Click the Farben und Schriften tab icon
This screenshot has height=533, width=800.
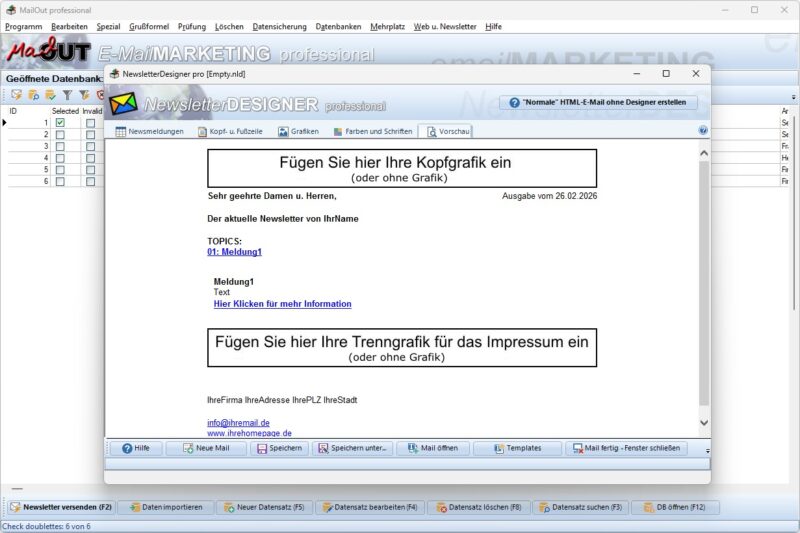[x=337, y=132]
